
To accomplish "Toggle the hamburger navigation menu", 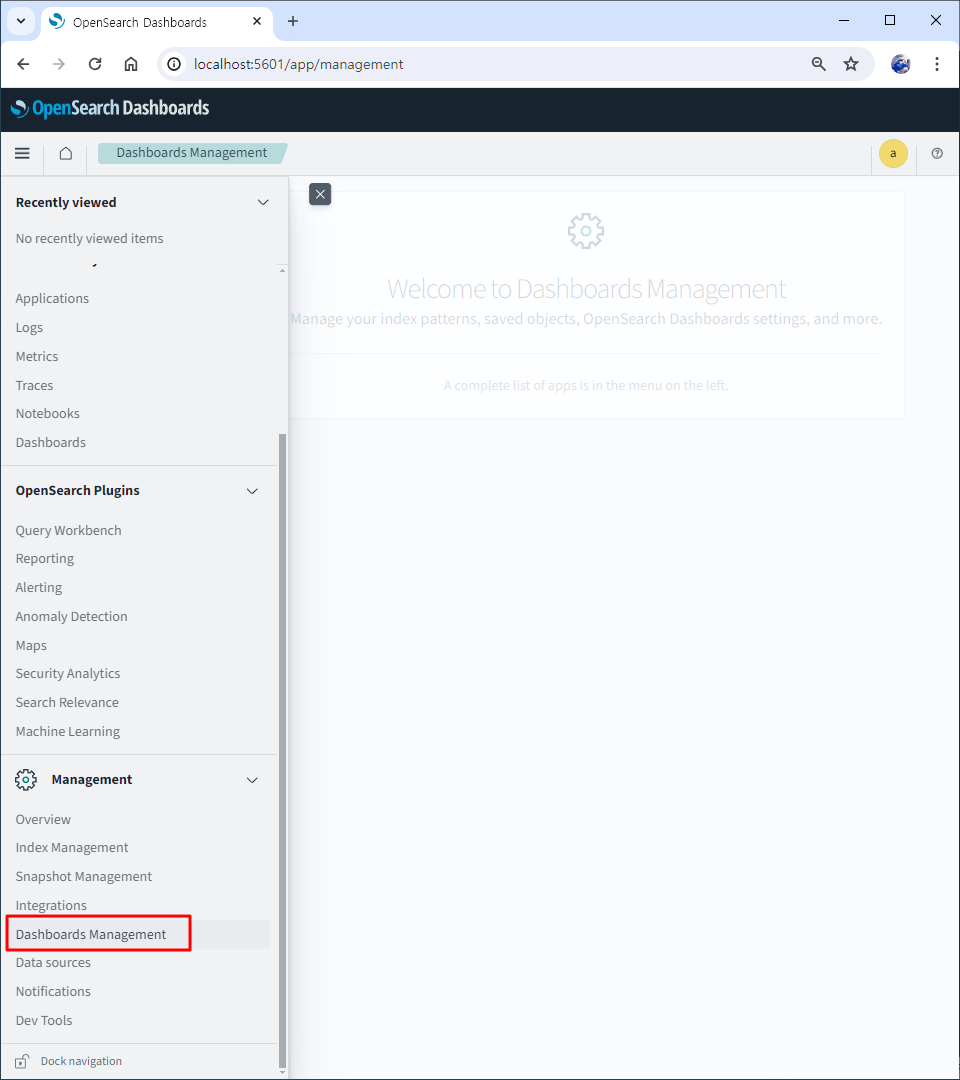I will [x=22, y=153].
